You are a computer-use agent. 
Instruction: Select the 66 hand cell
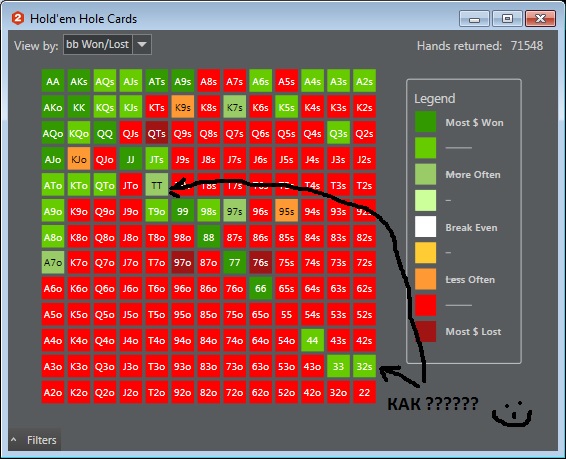[x=261, y=288]
